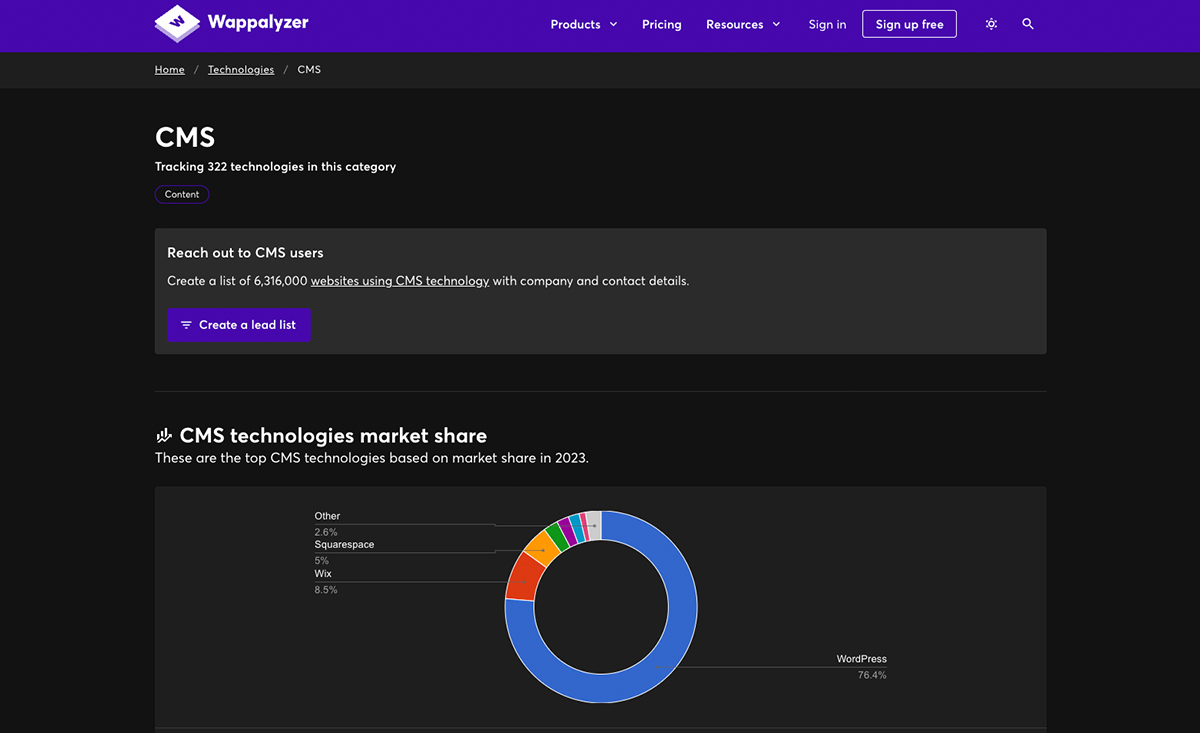Click the red Wix donut segment
Screen dimensions: 1200x733
coord(523,578)
